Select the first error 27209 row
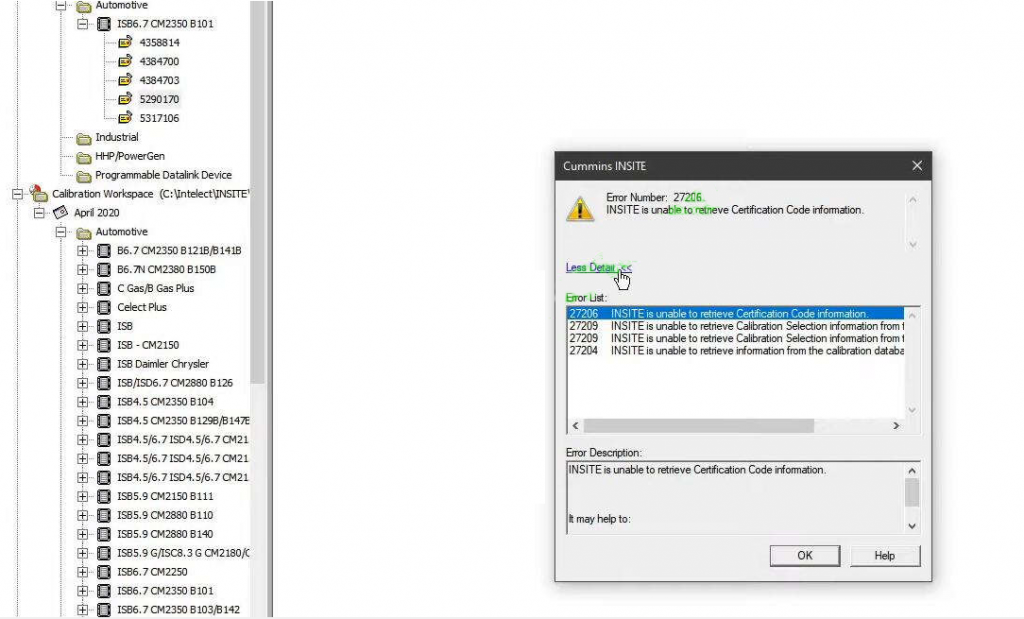1024x619 pixels. coord(735,326)
